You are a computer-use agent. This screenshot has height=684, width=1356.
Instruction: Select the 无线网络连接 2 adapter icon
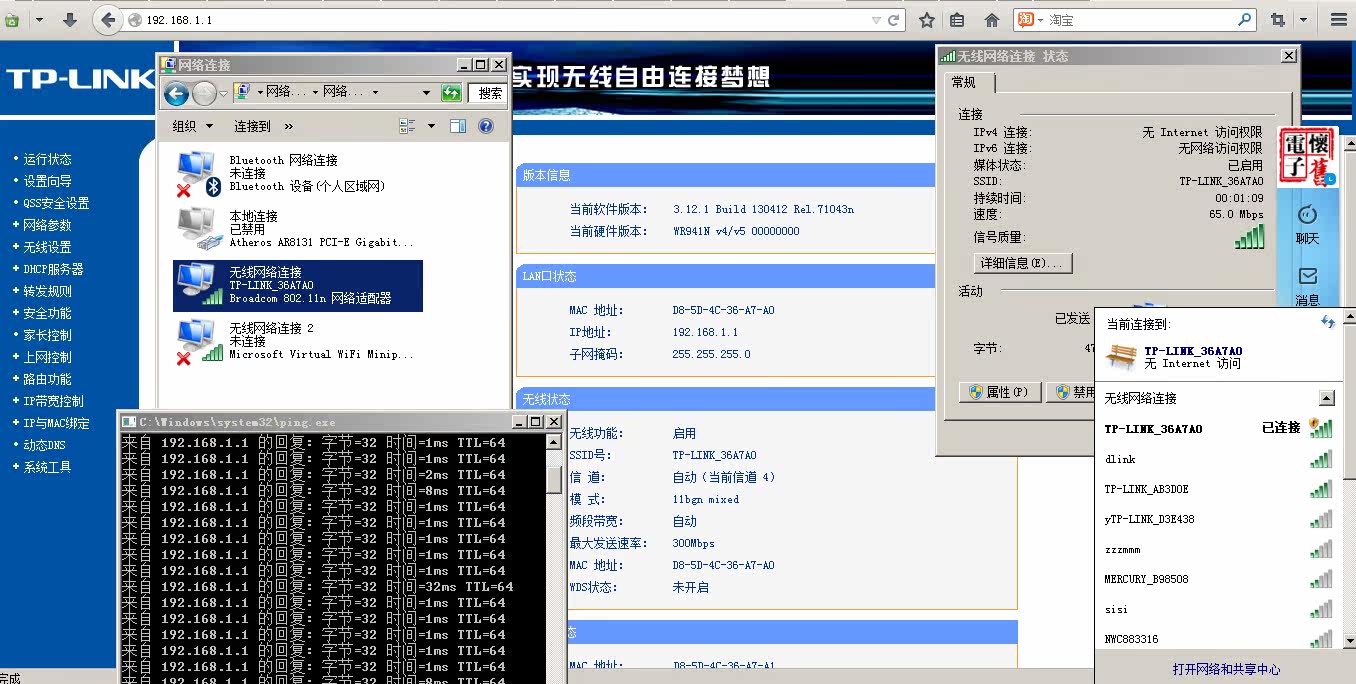198,341
